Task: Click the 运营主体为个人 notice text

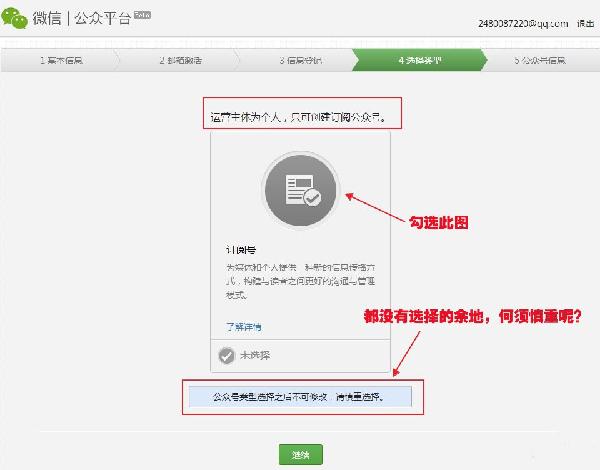Action: pos(297,117)
